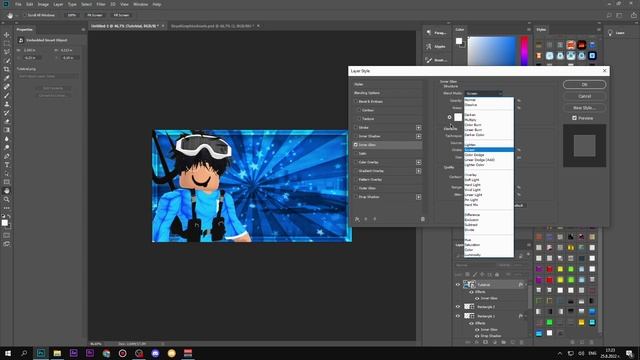Open the Layer menu
This screenshot has width=640, height=360.
(58, 4)
